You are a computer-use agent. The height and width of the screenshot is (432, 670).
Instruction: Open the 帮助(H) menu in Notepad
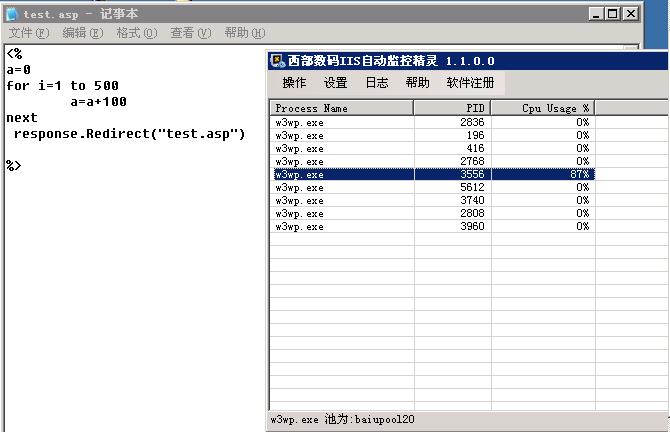click(244, 33)
